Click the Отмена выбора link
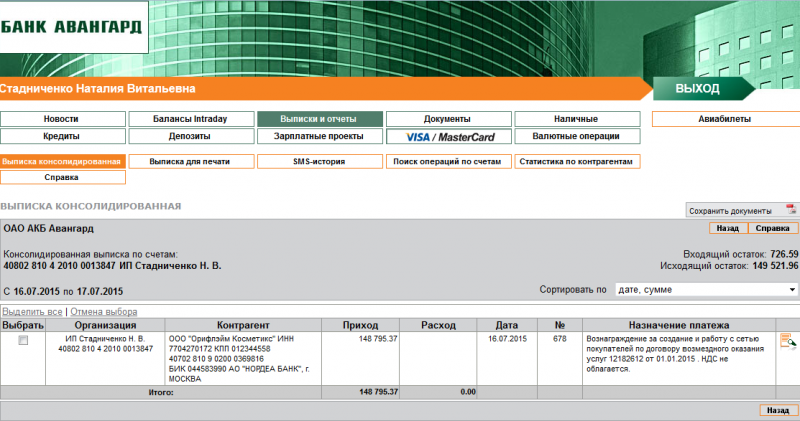The image size is (800, 421). click(x=104, y=311)
